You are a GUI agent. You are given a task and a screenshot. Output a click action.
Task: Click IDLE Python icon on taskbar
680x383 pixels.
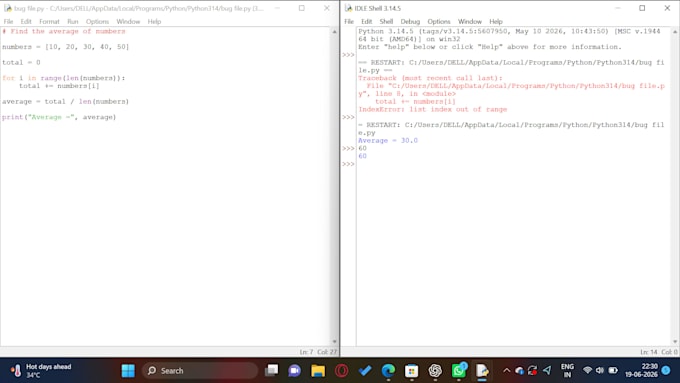pos(482,370)
